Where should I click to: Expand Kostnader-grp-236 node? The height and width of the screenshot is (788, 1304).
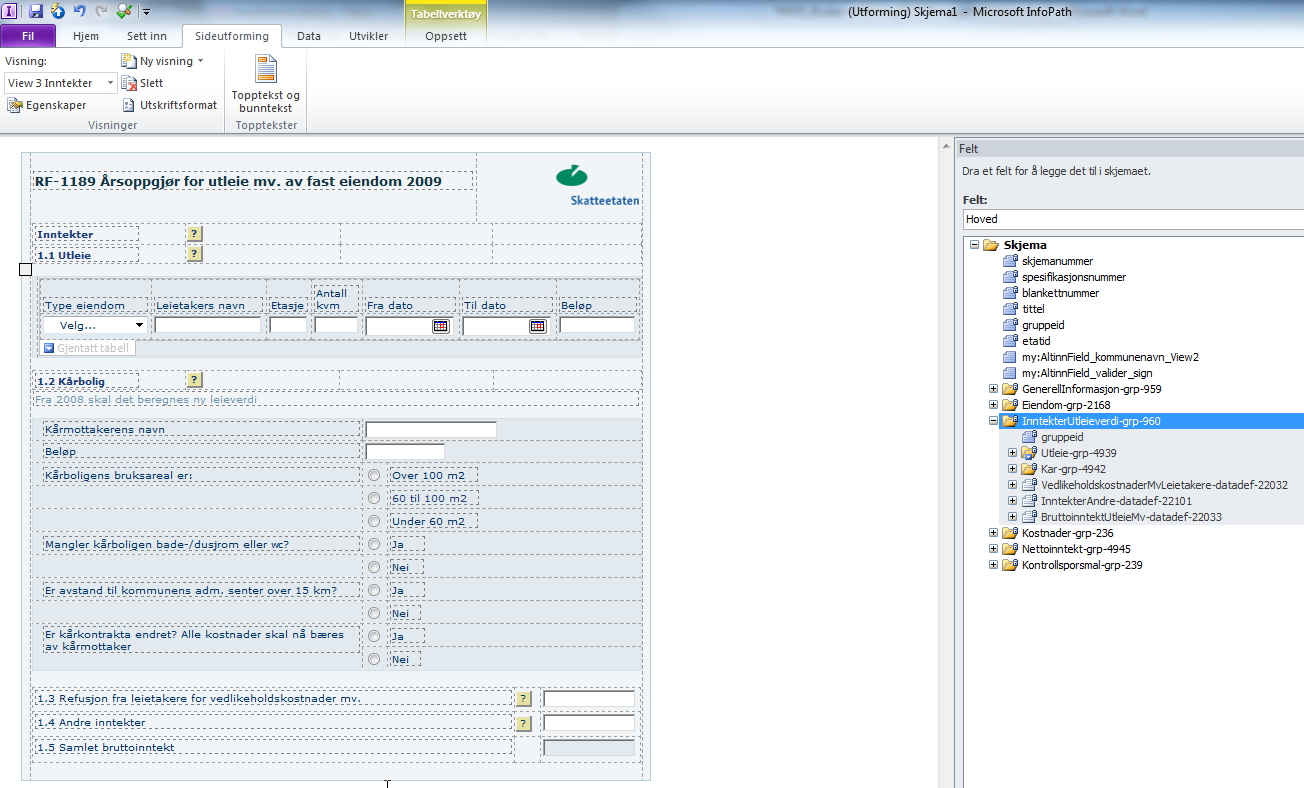(993, 533)
